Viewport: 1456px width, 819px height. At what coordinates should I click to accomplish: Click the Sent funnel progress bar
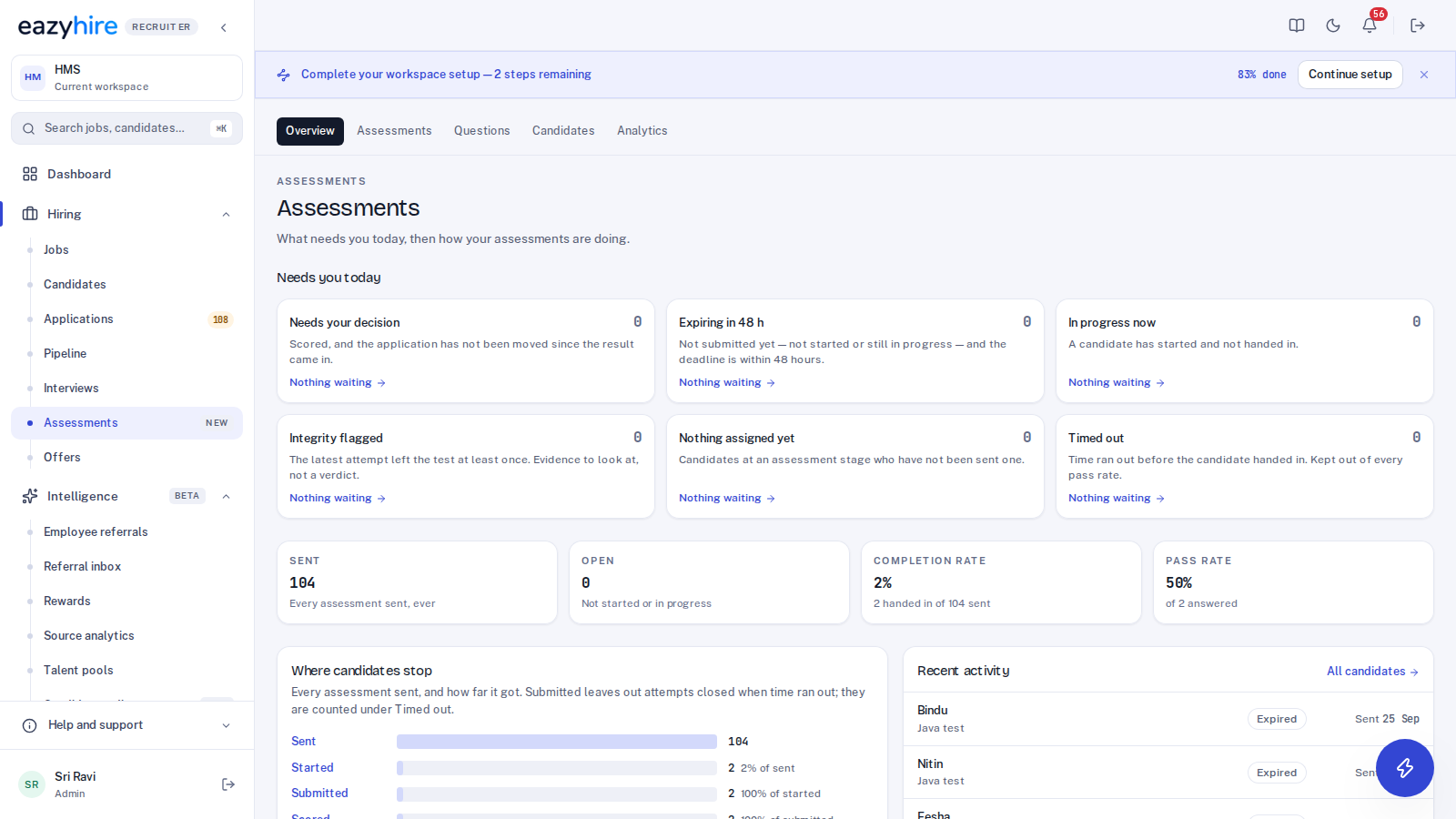(557, 742)
